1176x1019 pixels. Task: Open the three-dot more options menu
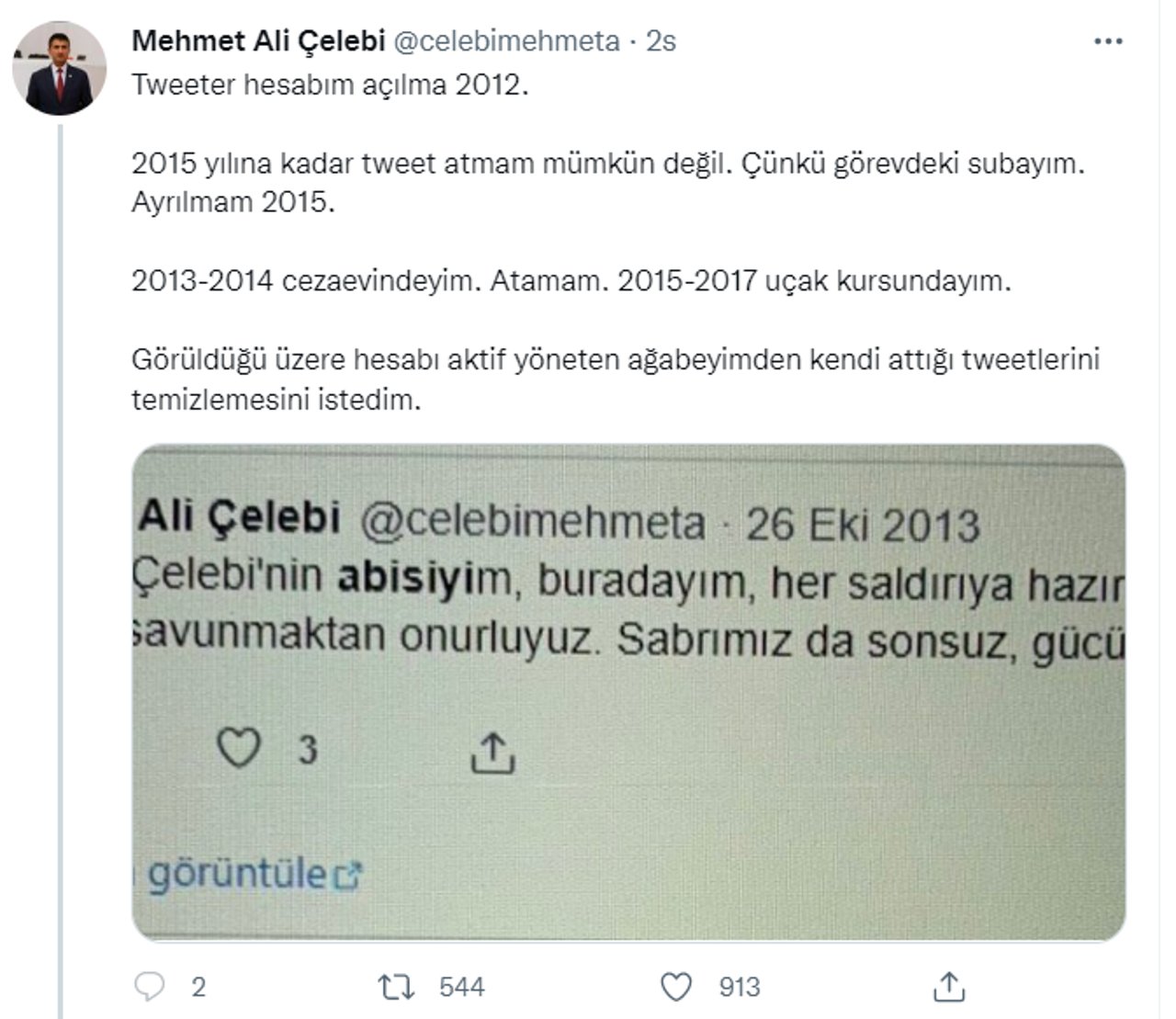tap(1109, 42)
